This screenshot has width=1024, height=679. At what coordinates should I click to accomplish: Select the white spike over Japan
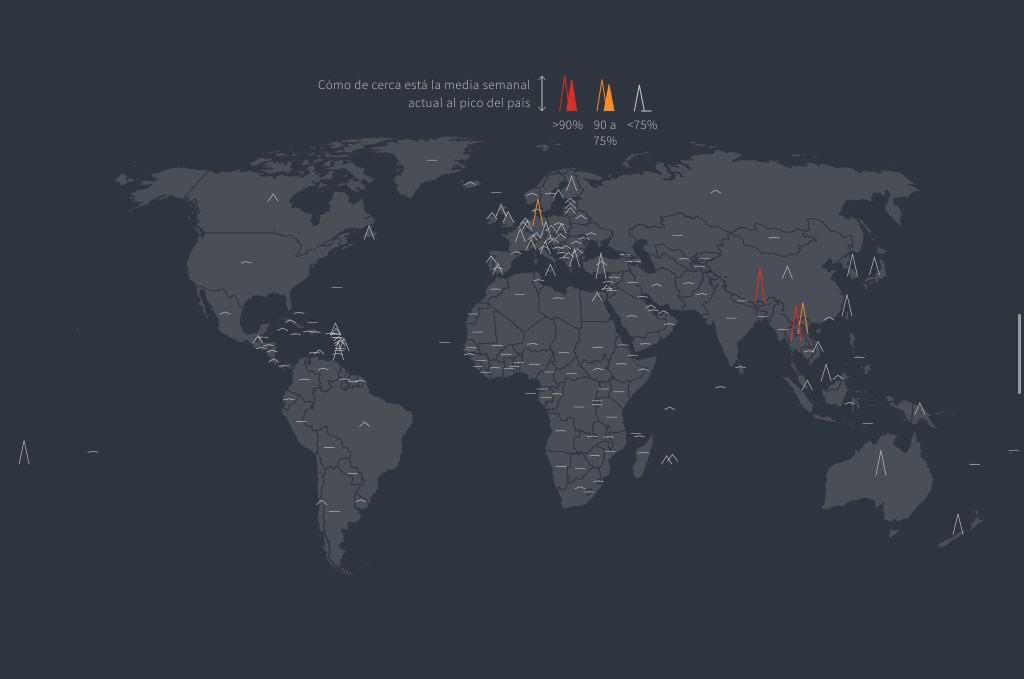point(874,267)
